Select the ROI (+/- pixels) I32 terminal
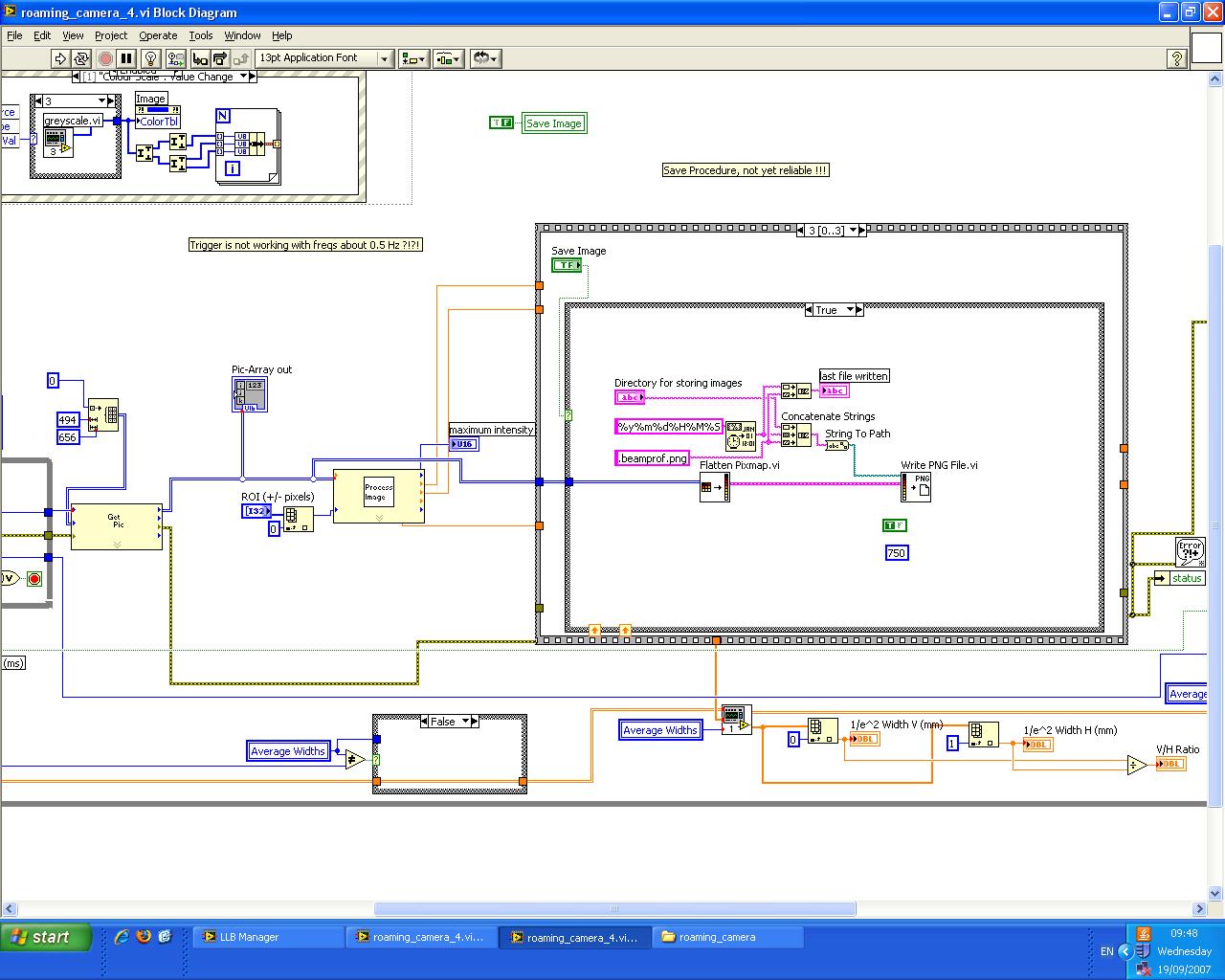The width and height of the screenshot is (1225, 980). pos(256,511)
